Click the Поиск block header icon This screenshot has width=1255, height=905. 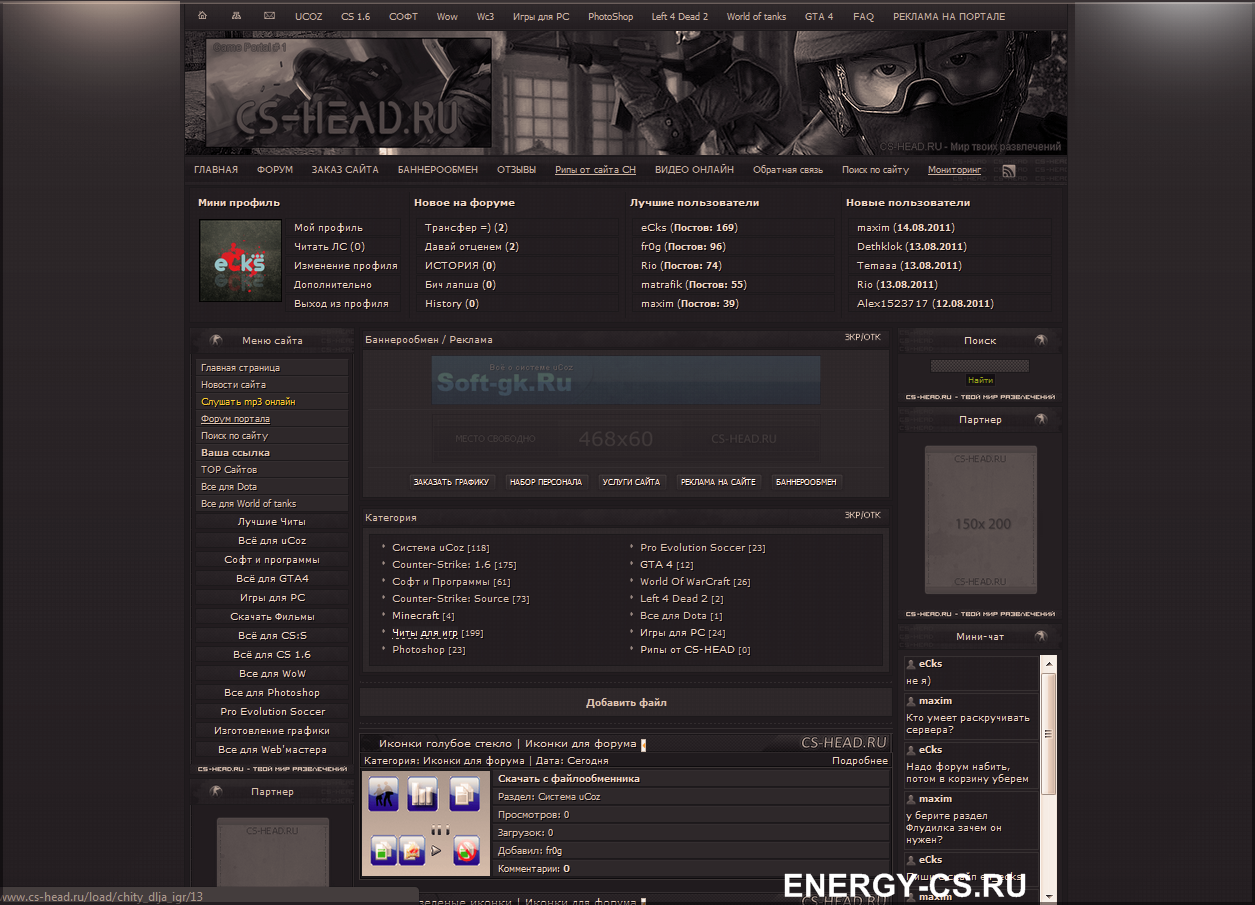point(1041,340)
